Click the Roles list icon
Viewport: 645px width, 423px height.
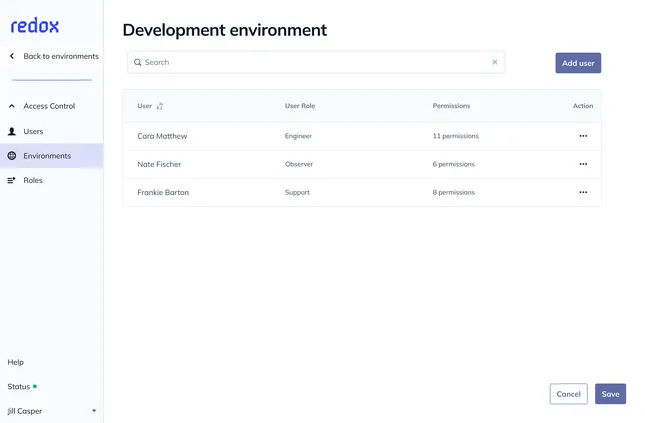(12, 180)
